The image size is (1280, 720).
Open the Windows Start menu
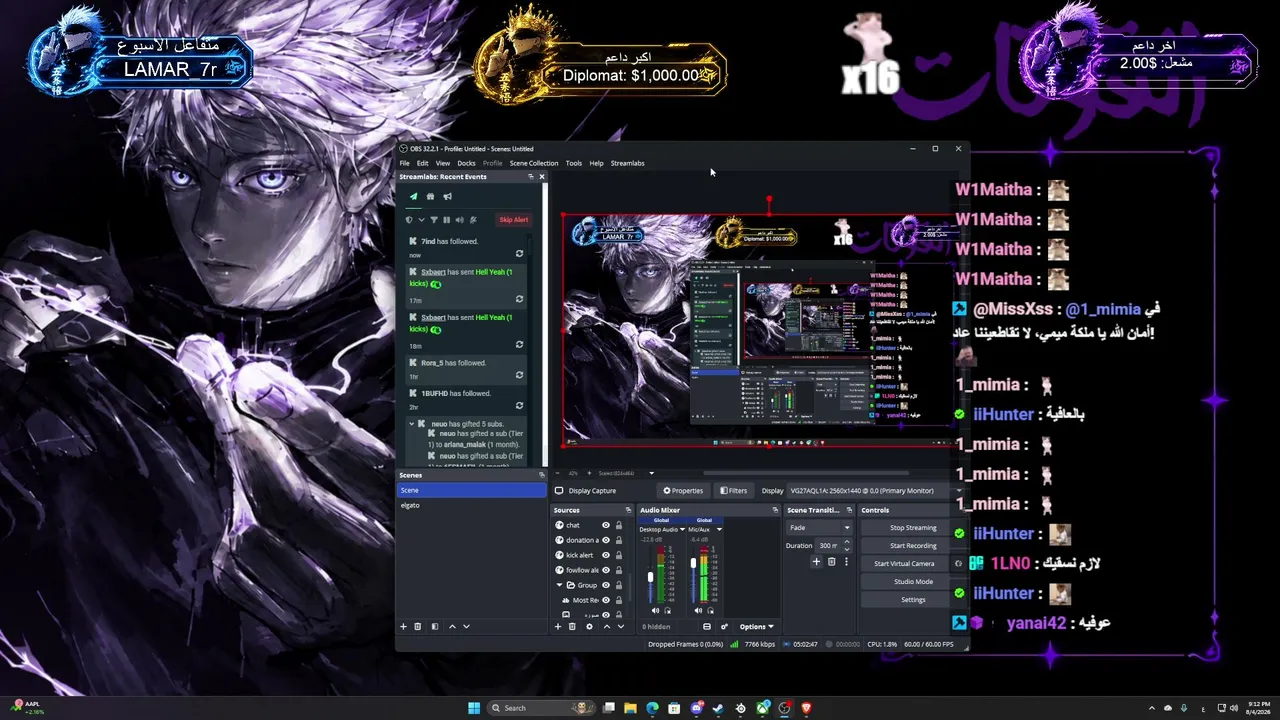click(x=474, y=708)
